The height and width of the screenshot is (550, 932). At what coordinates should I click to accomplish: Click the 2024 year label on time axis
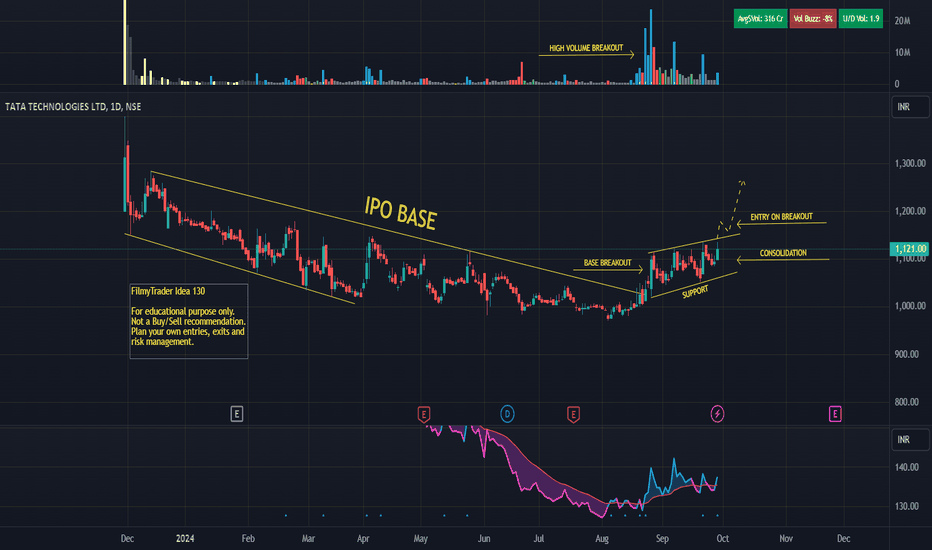pyautogui.click(x=185, y=539)
